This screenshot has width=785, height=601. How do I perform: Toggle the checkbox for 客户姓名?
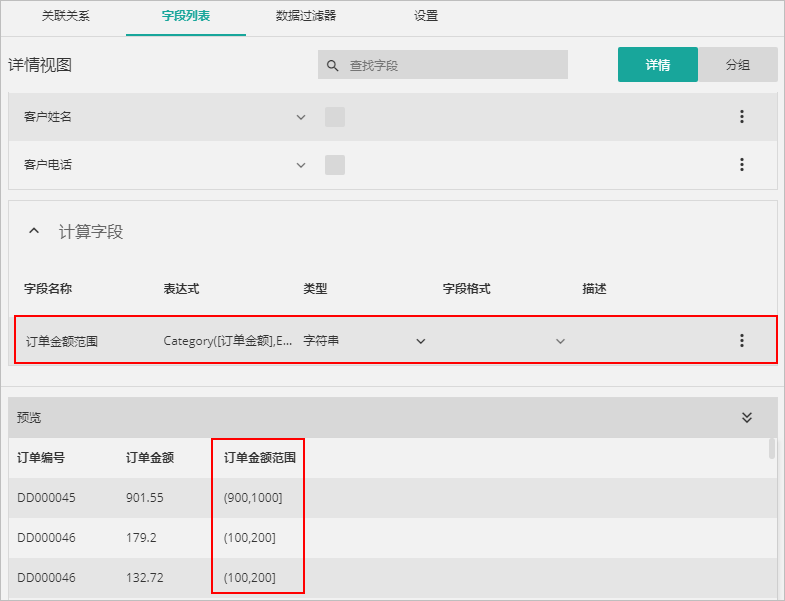pos(335,117)
